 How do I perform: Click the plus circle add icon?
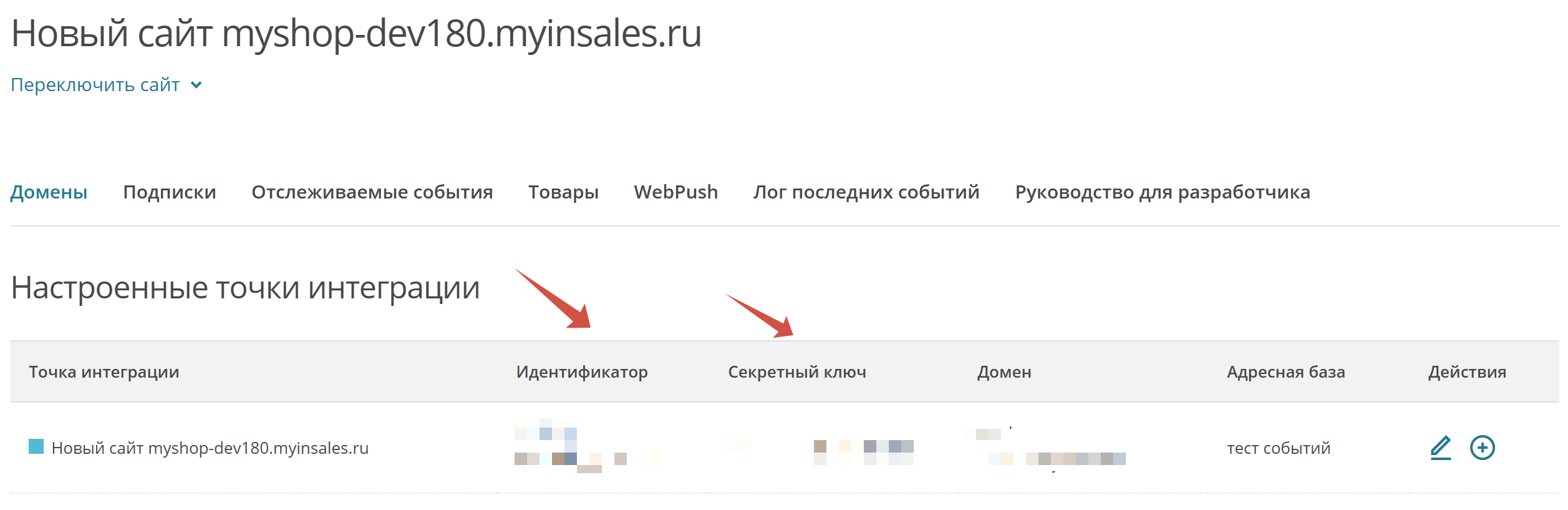(1483, 448)
